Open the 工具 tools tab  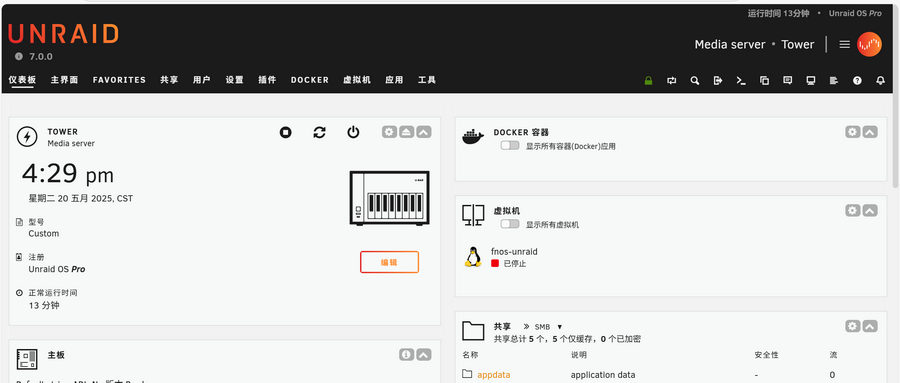[x=427, y=80]
